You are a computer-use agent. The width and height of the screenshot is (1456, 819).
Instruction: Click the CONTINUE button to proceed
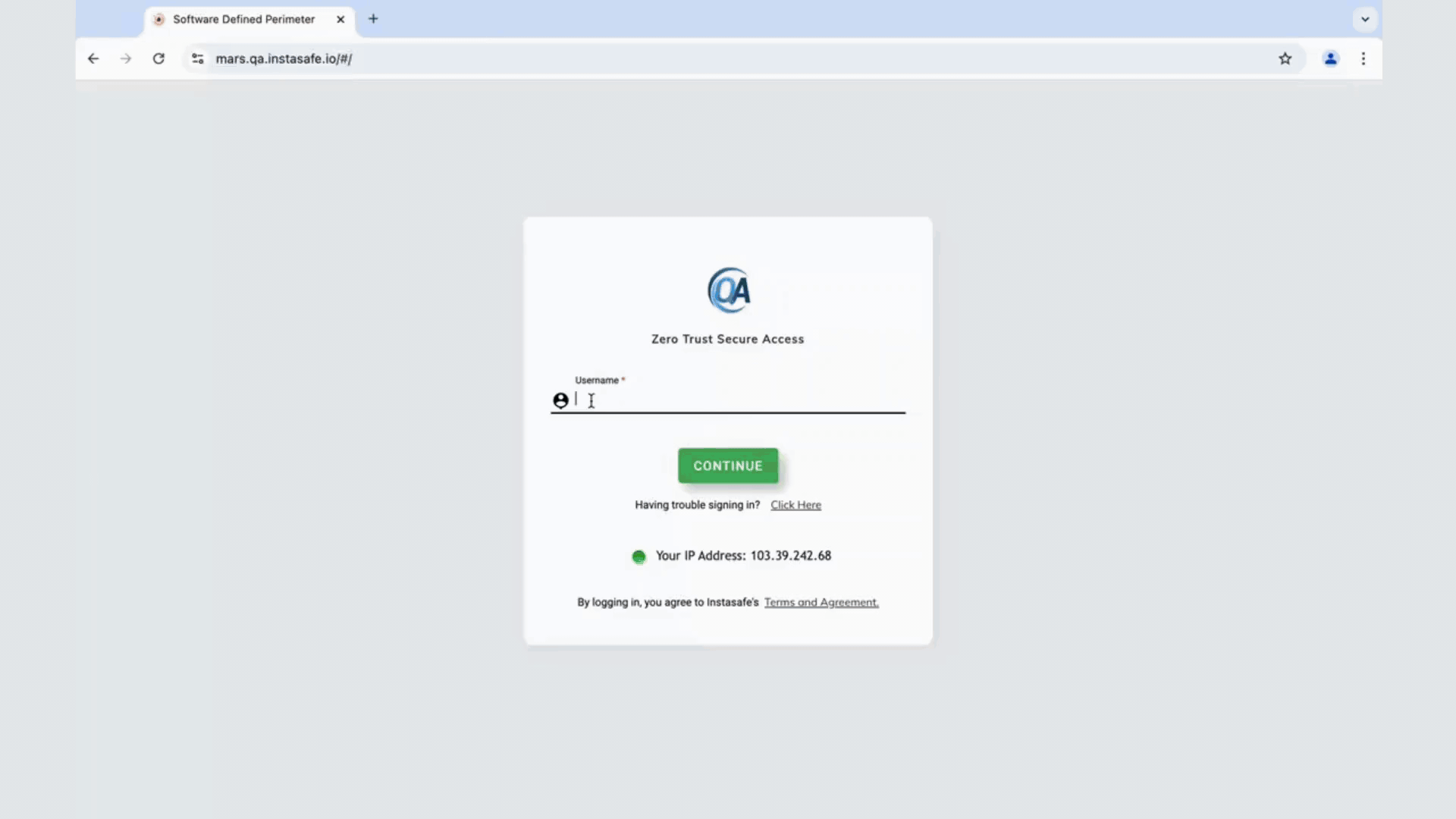click(728, 465)
